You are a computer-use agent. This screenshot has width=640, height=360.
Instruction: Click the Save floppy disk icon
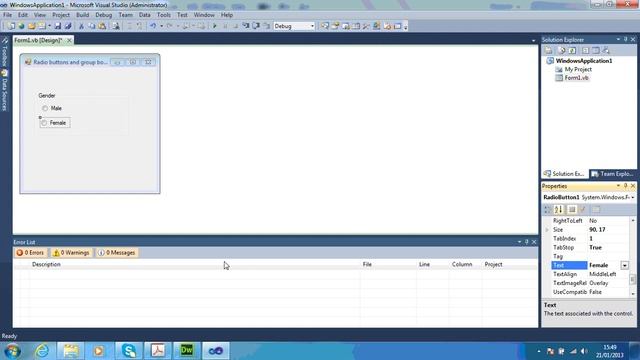(x=58, y=26)
